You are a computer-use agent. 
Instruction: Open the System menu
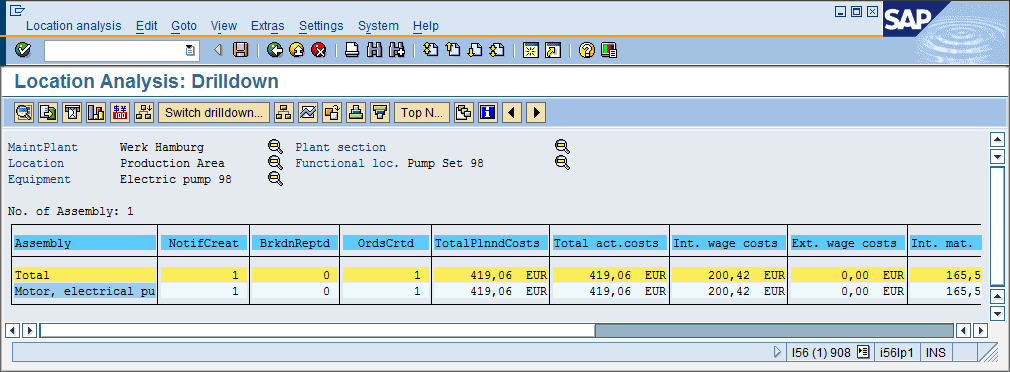378,26
